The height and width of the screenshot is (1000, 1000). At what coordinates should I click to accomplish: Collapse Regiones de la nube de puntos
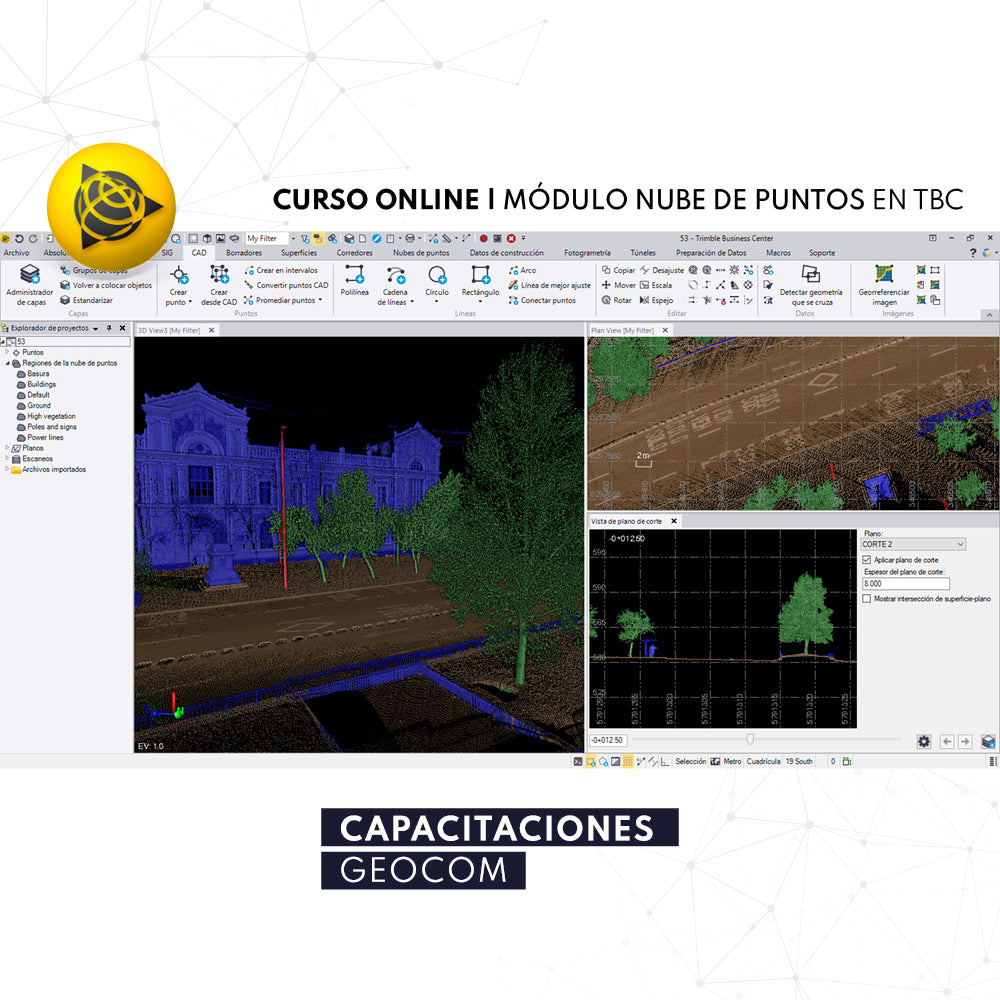9,363
